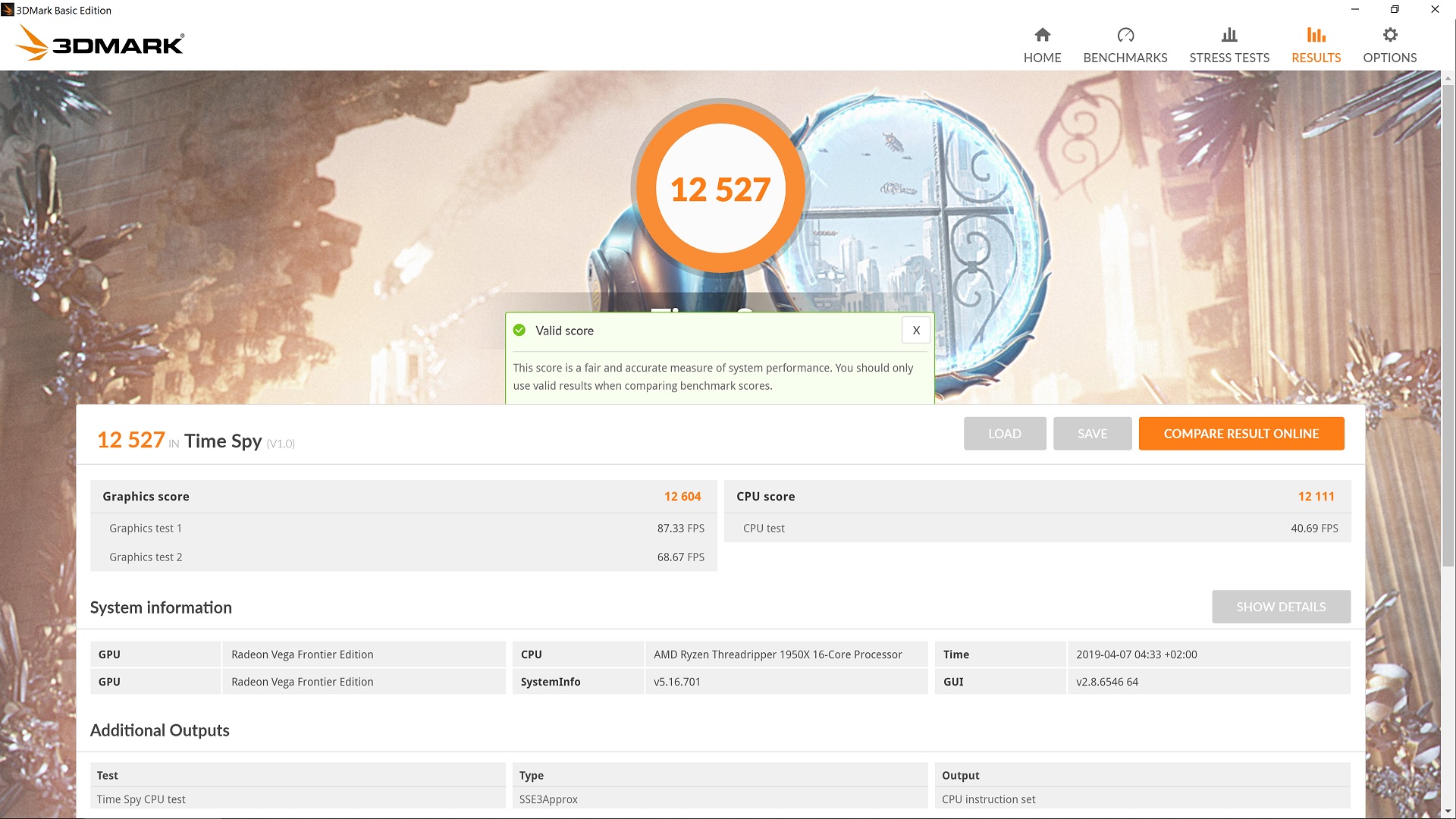
Task: Dismiss the Valid score notification
Action: (x=916, y=330)
